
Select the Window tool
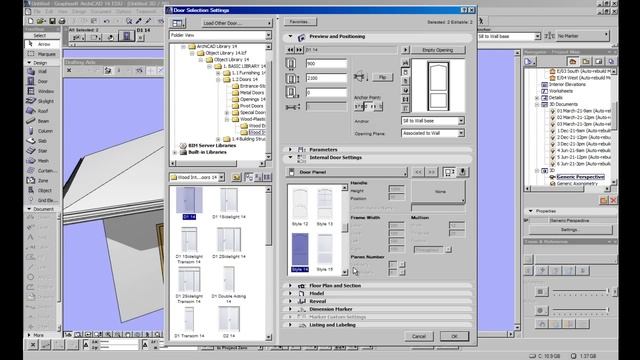click(x=42, y=91)
